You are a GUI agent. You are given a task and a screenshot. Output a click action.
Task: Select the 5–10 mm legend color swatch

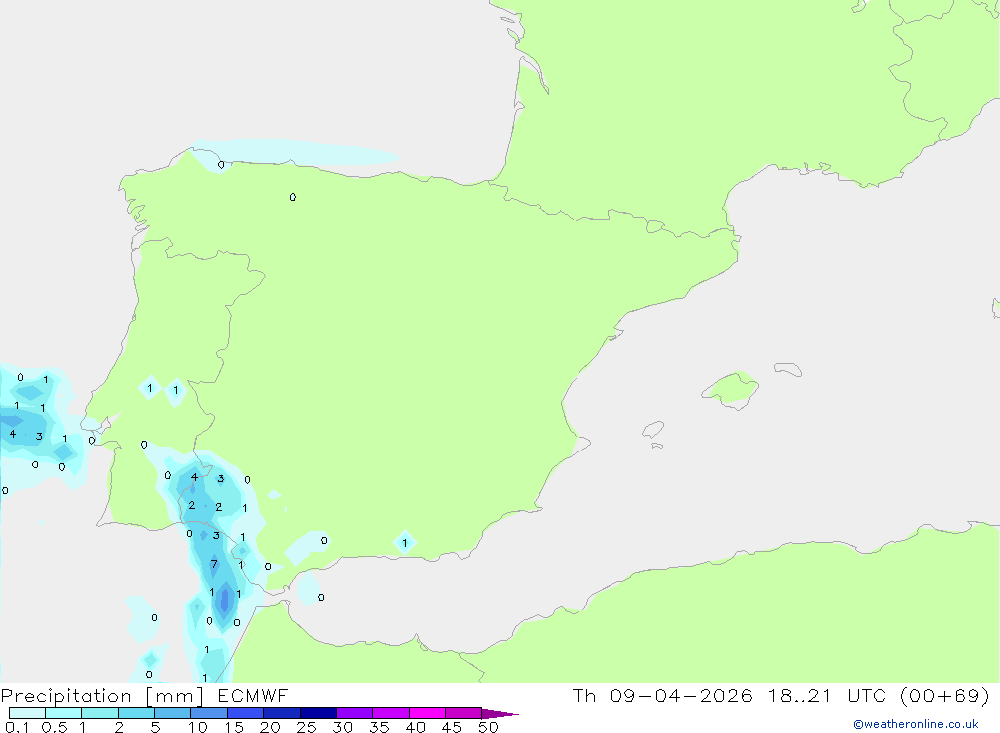pyautogui.click(x=173, y=713)
